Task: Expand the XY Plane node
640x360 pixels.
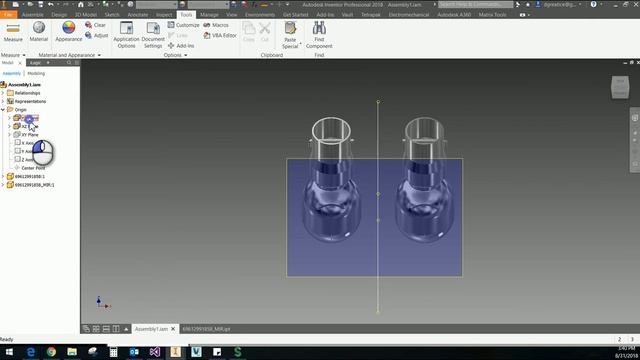Action: pos(9,134)
